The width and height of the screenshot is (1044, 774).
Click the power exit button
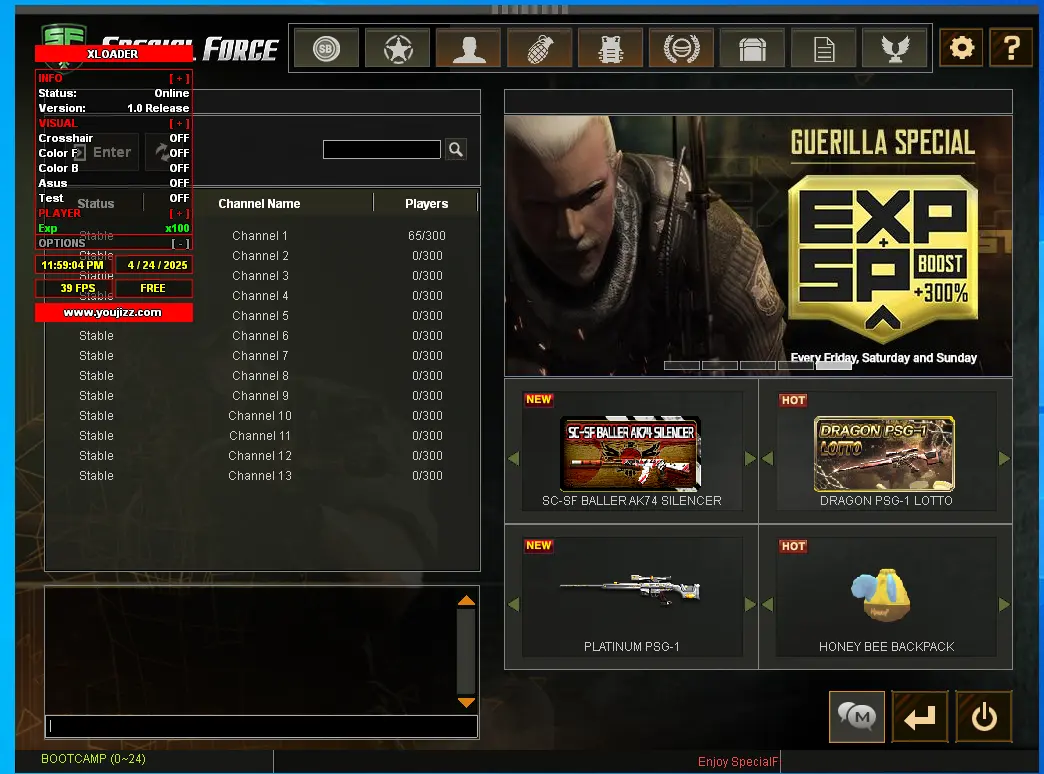coord(984,717)
